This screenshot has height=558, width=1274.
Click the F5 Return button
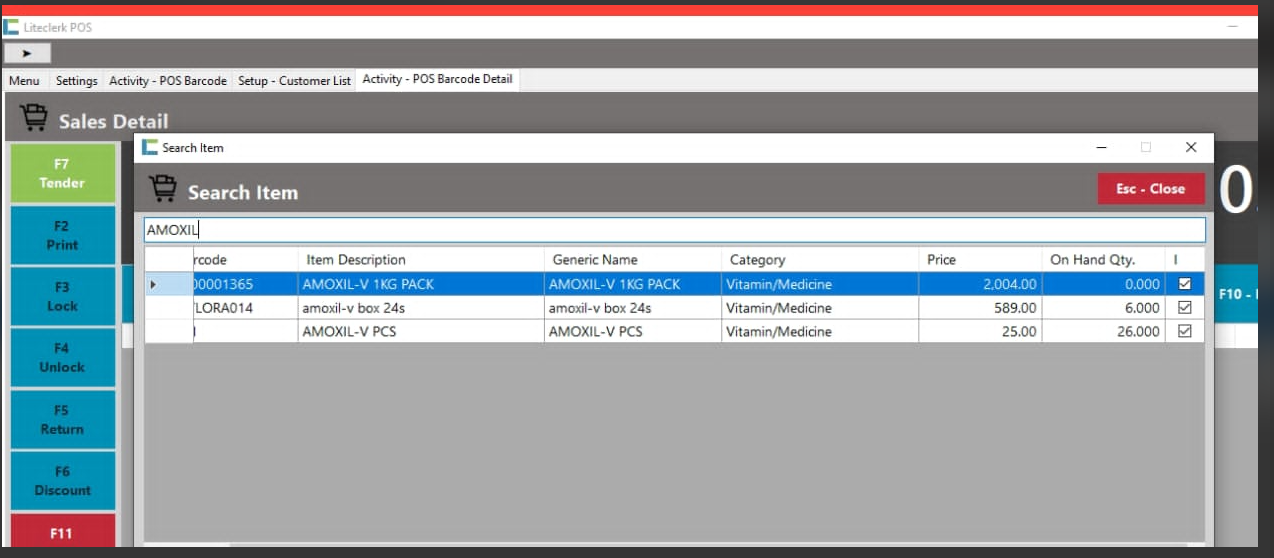coord(62,420)
